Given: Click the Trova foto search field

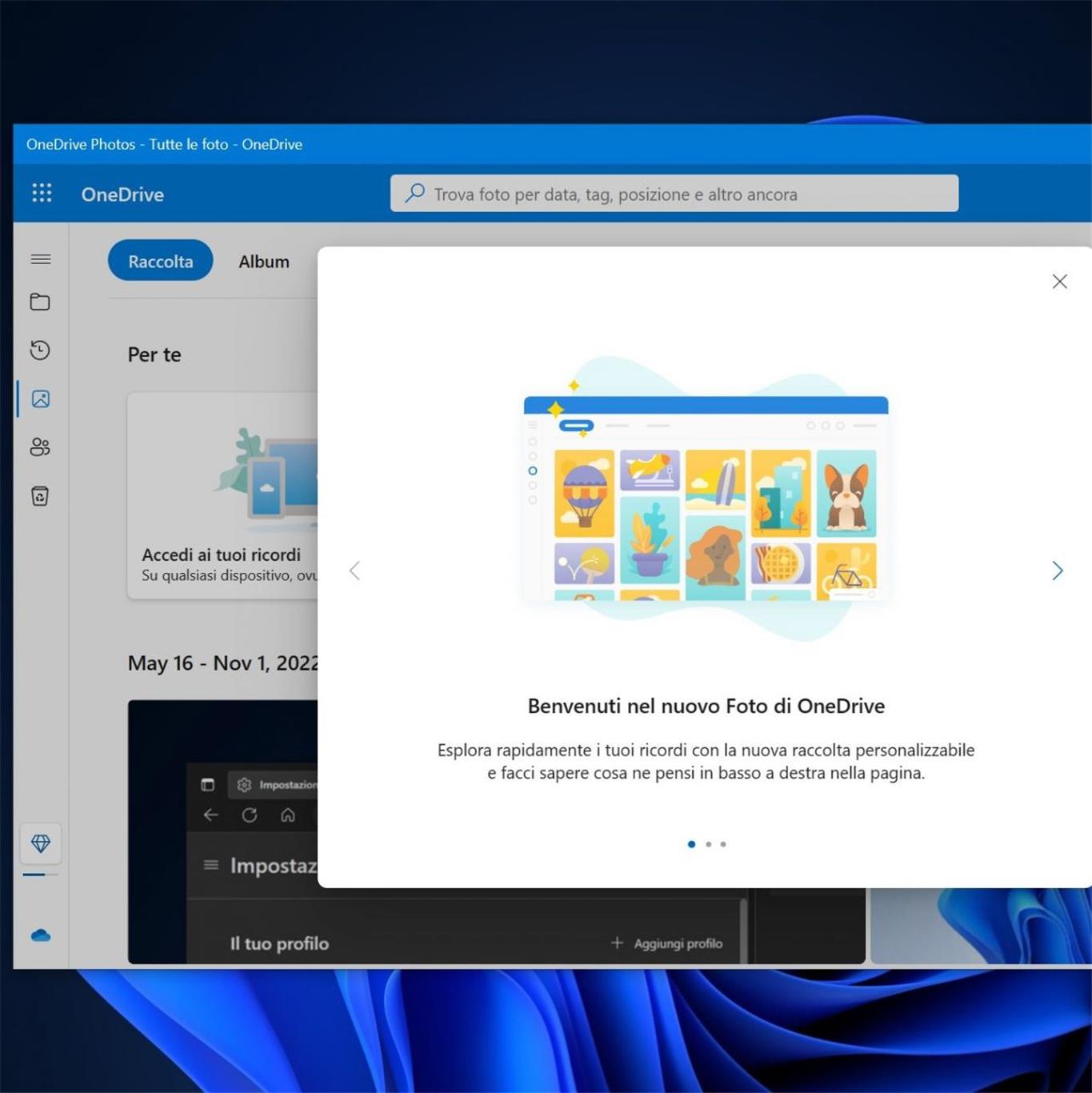Looking at the screenshot, I should pyautogui.click(x=674, y=194).
